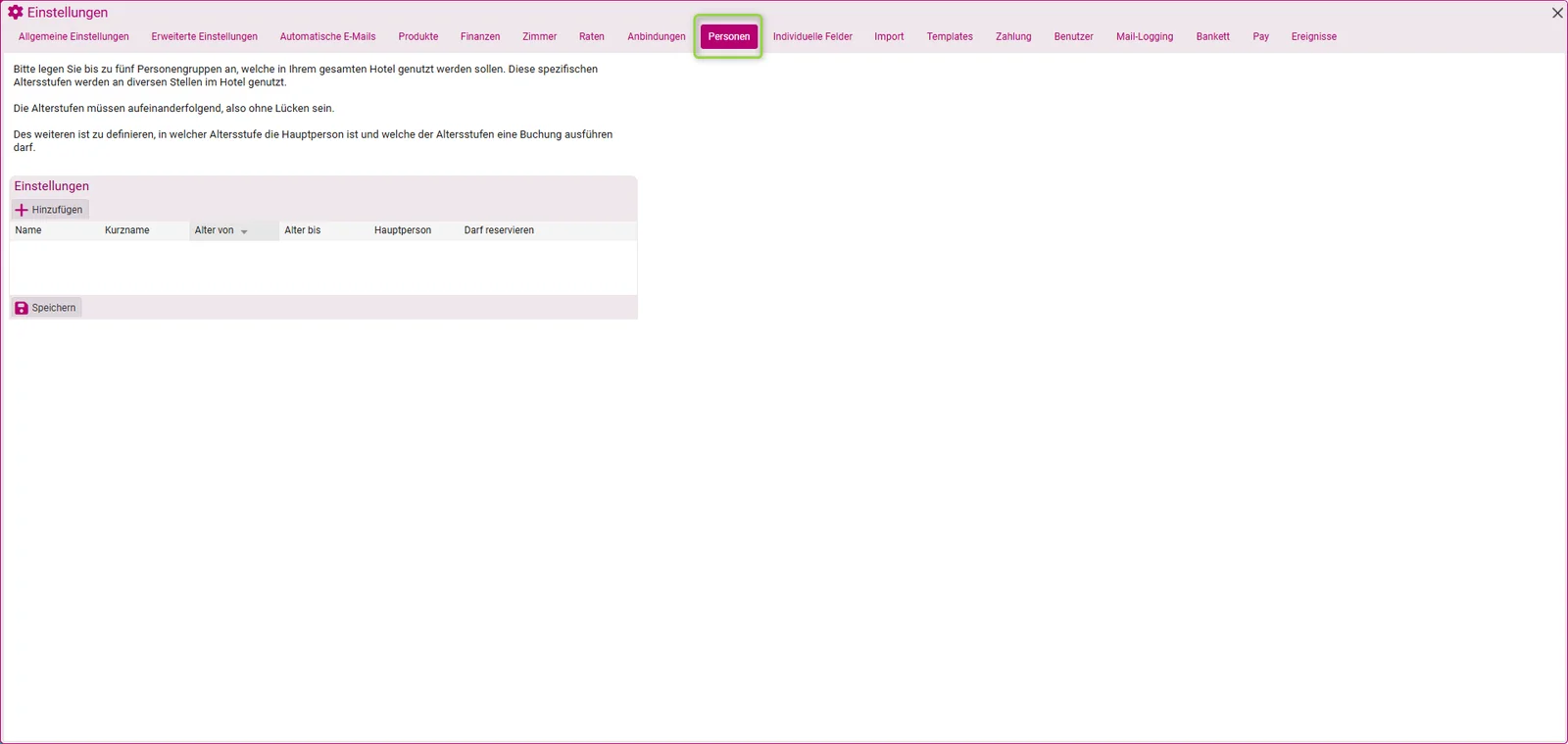The height and width of the screenshot is (744, 1568).
Task: Click the Darf reservieren column header
Action: 504,230
